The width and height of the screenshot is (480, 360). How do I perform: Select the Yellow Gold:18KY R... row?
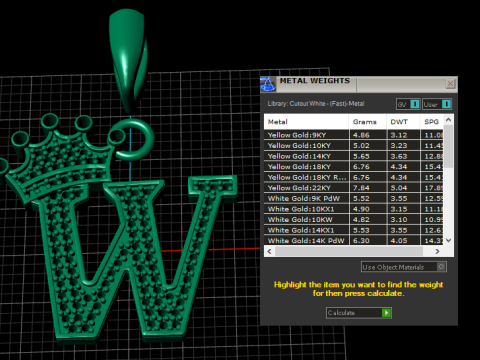coord(354,177)
